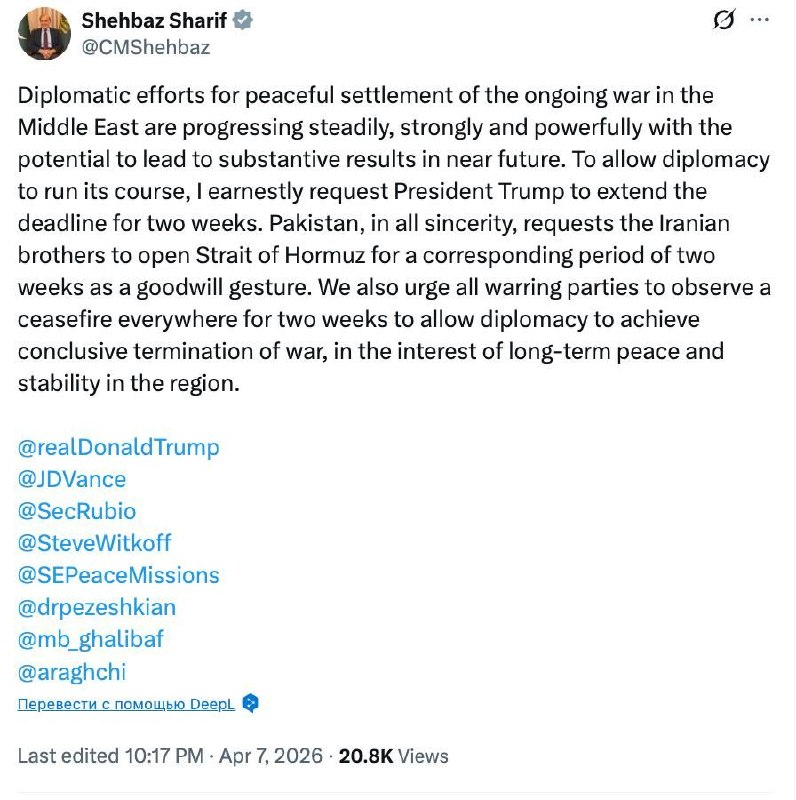The height and width of the screenshot is (800, 796).
Task: Click the Grok explain icon
Action: click(724, 20)
